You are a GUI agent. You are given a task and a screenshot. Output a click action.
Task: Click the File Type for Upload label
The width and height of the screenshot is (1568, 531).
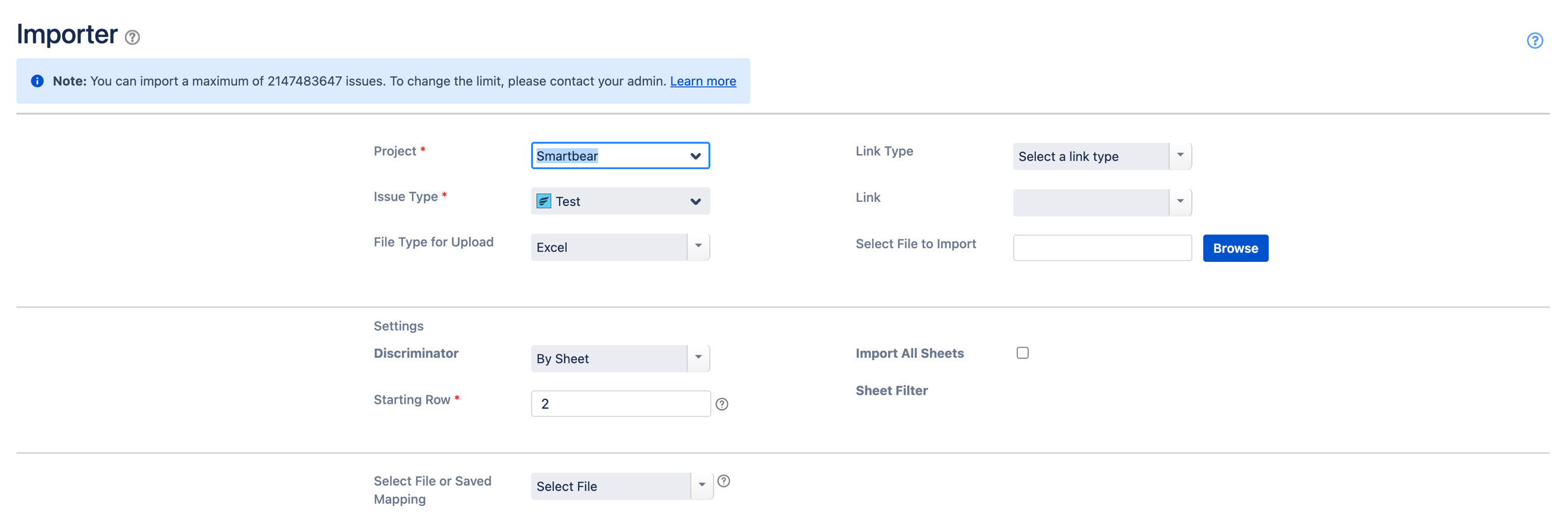[x=433, y=242]
